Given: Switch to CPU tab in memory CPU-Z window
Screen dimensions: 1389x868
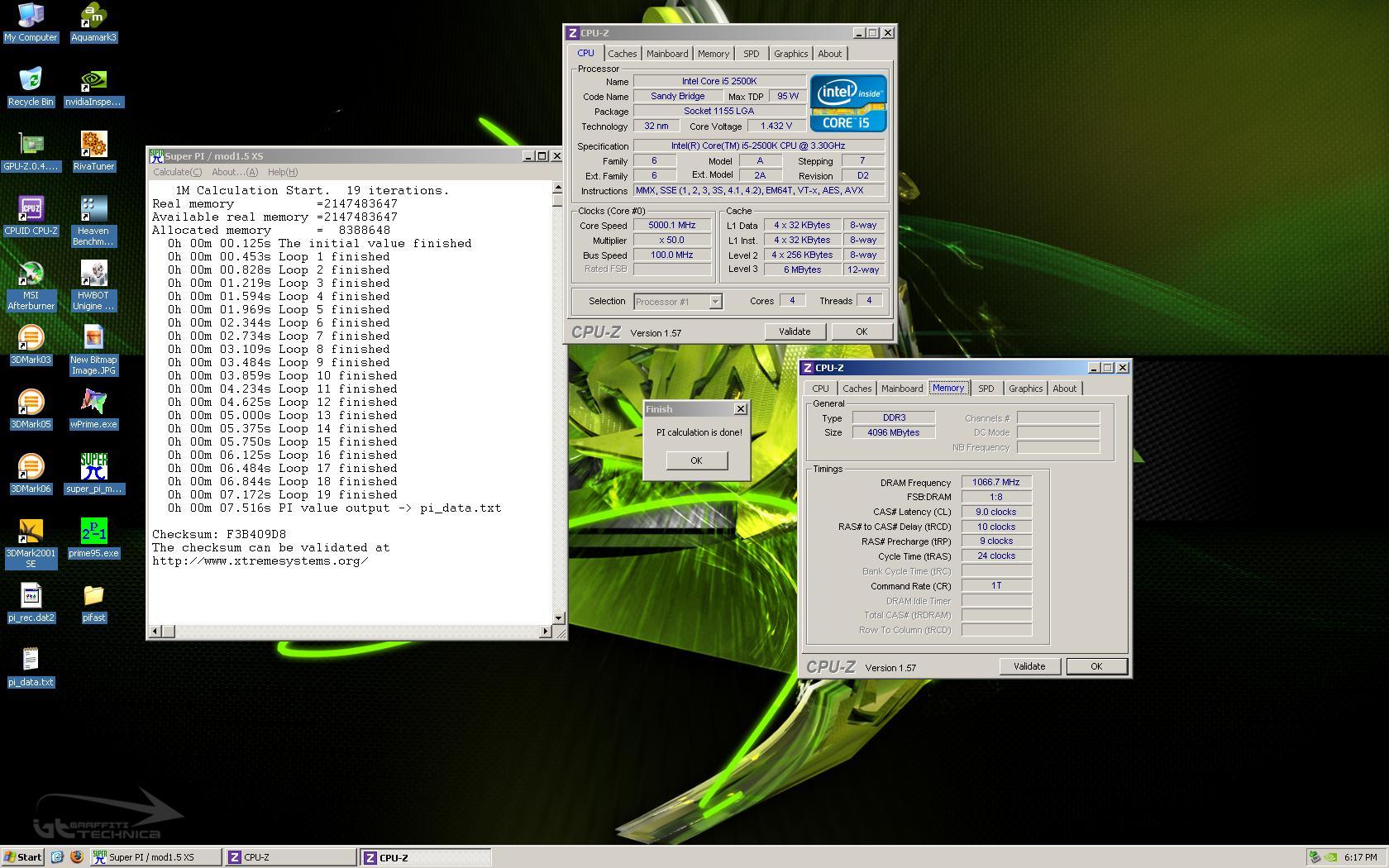Looking at the screenshot, I should coord(820,389).
